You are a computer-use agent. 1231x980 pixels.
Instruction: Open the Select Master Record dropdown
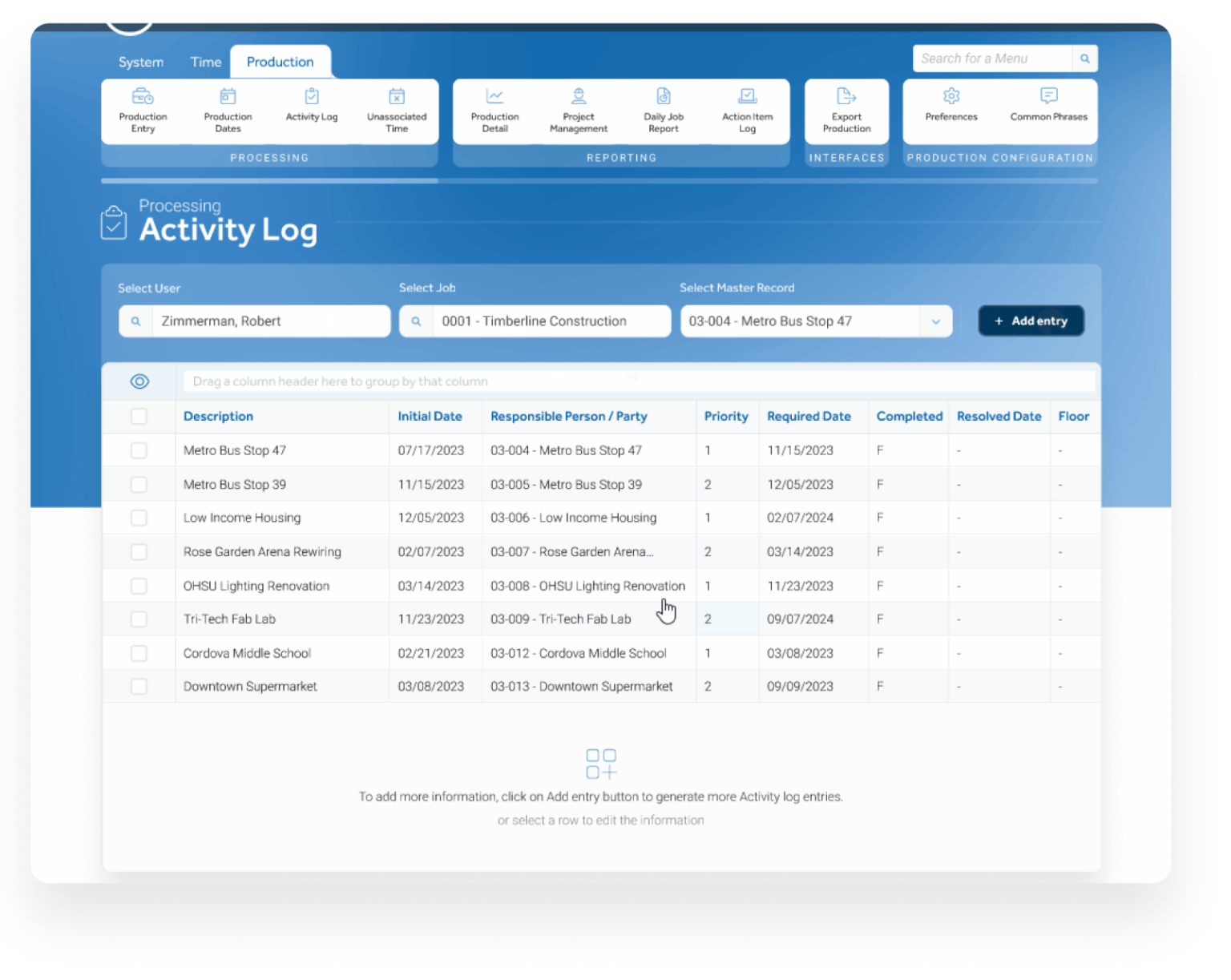point(935,321)
